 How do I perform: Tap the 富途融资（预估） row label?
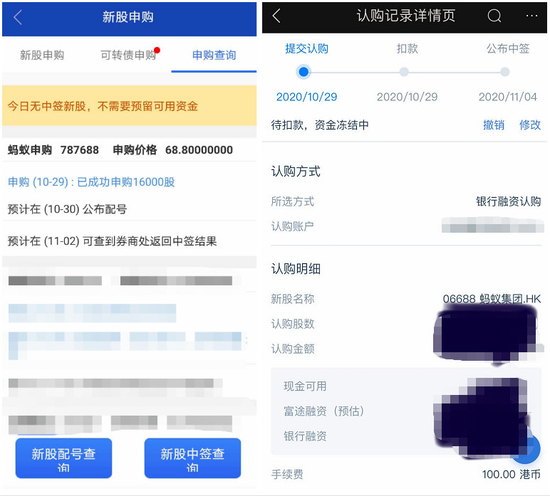(x=323, y=411)
